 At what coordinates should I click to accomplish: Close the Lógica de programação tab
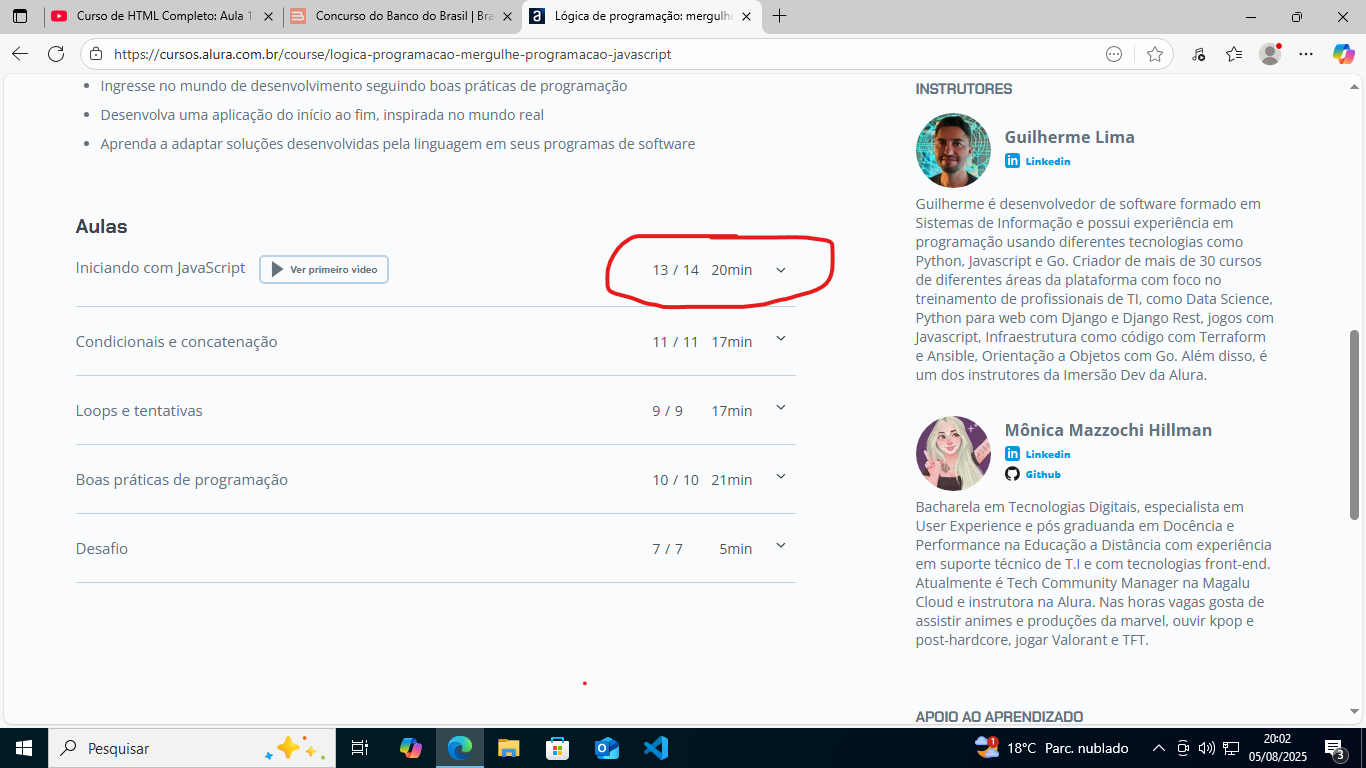[746, 16]
